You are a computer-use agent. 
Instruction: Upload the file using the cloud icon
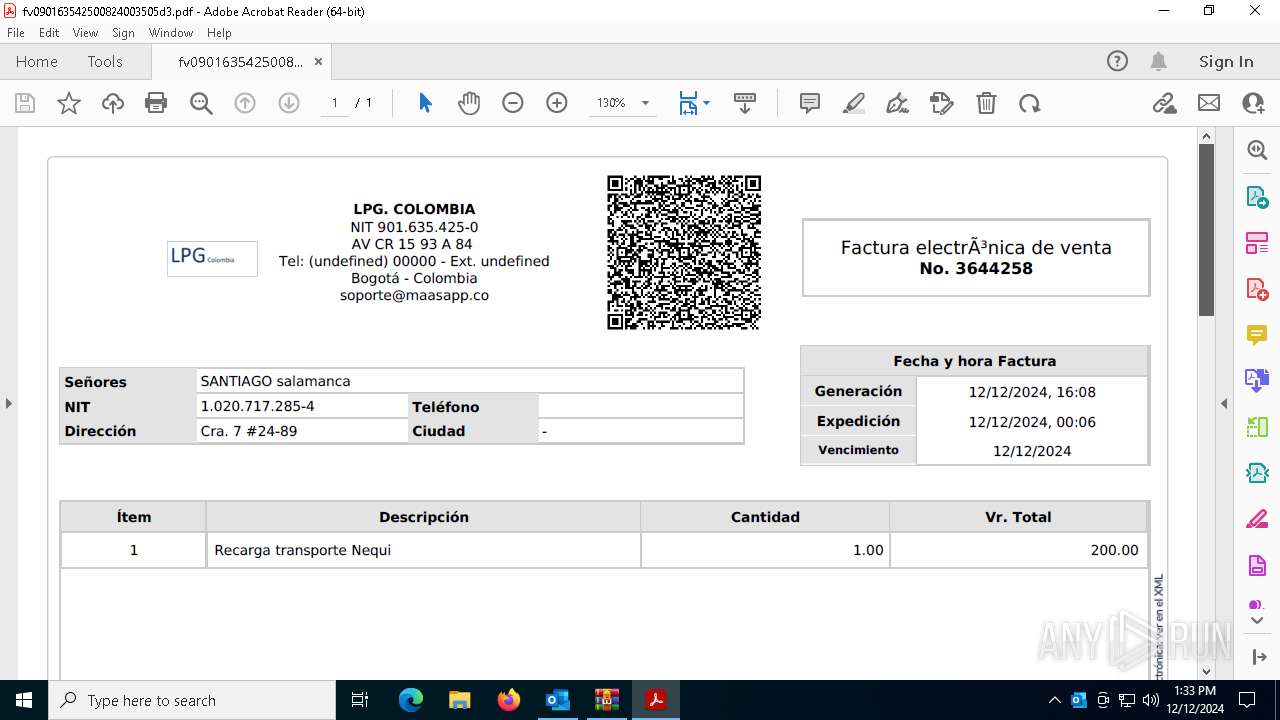pos(113,103)
